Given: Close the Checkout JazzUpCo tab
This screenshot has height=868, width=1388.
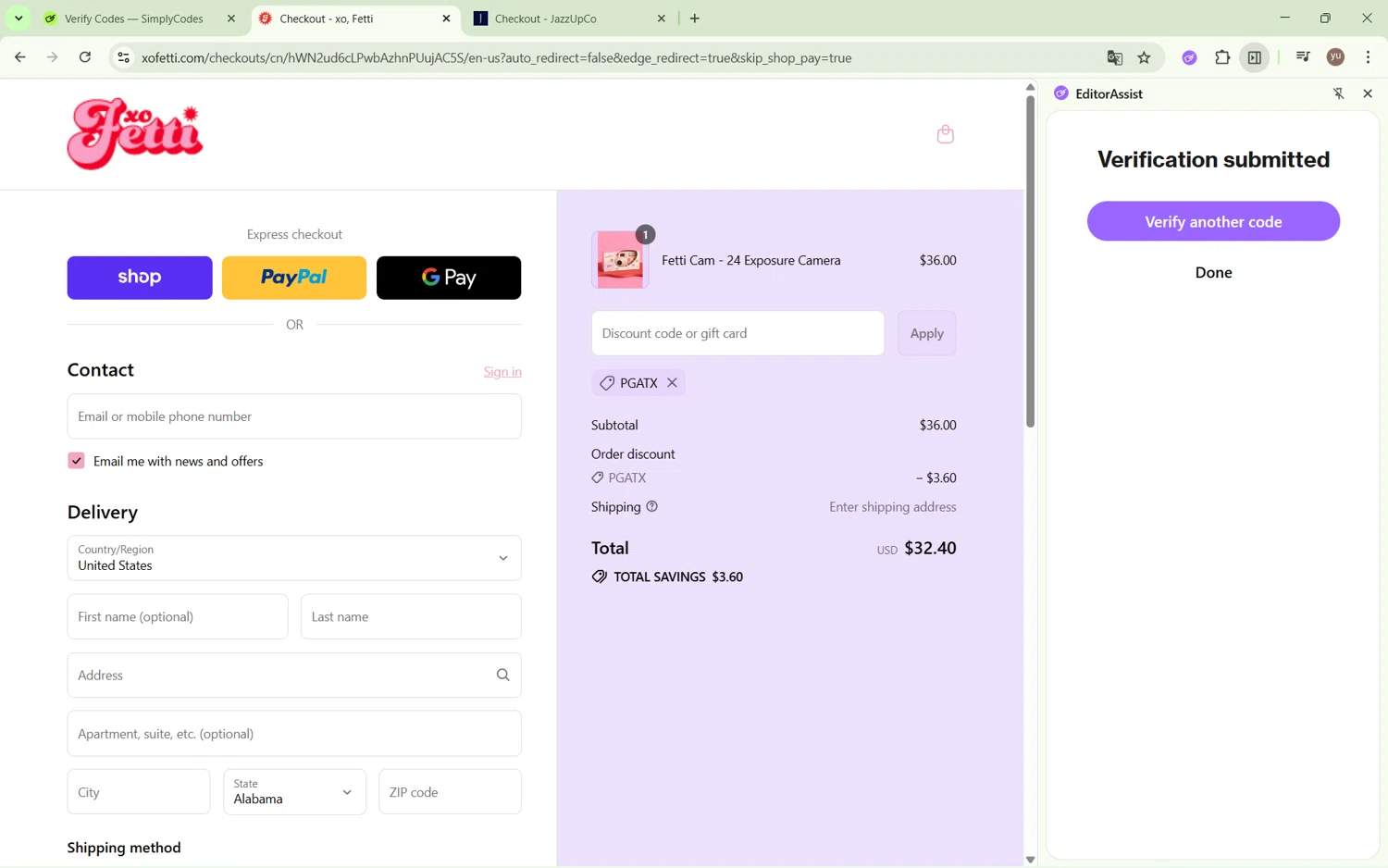Looking at the screenshot, I should coord(662,19).
